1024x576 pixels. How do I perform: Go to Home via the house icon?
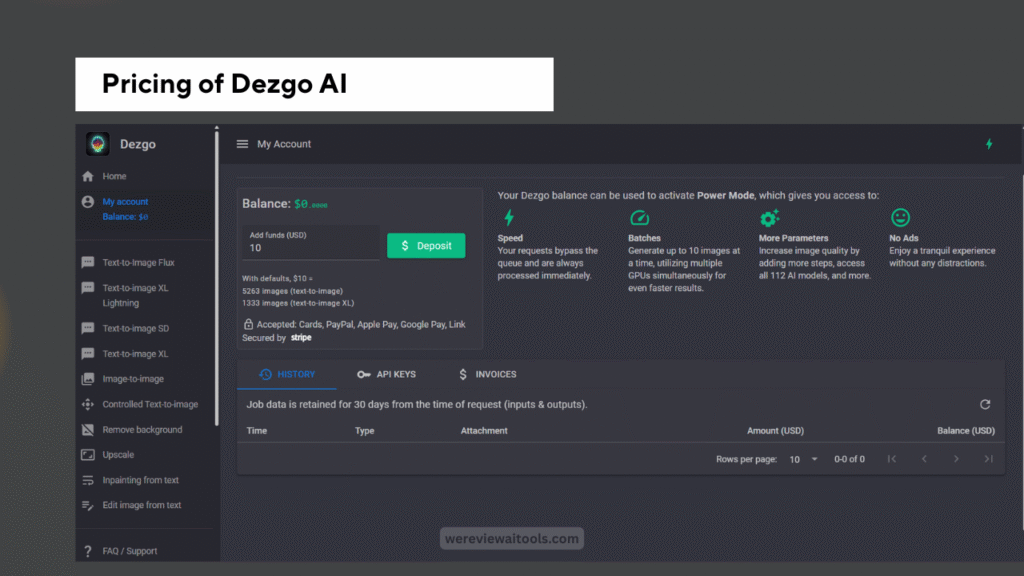pos(88,176)
